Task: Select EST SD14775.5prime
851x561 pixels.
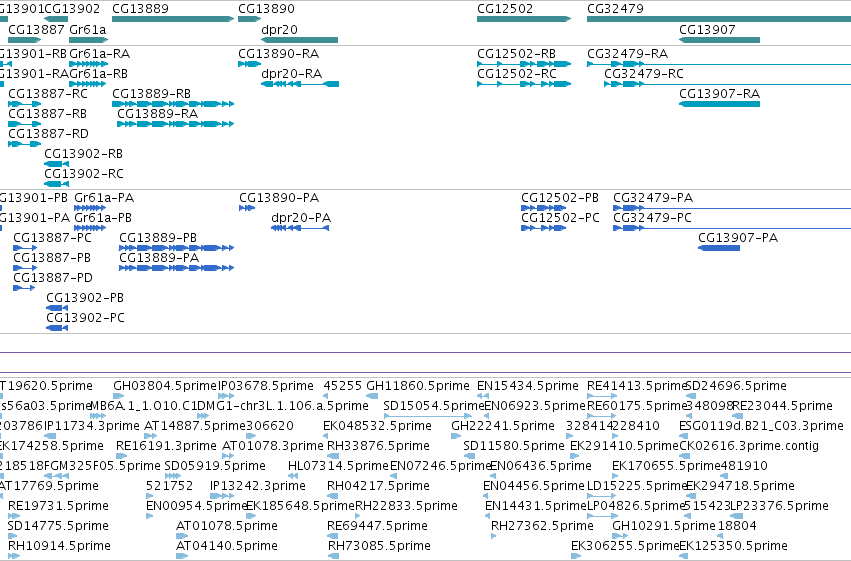Action: (58, 526)
